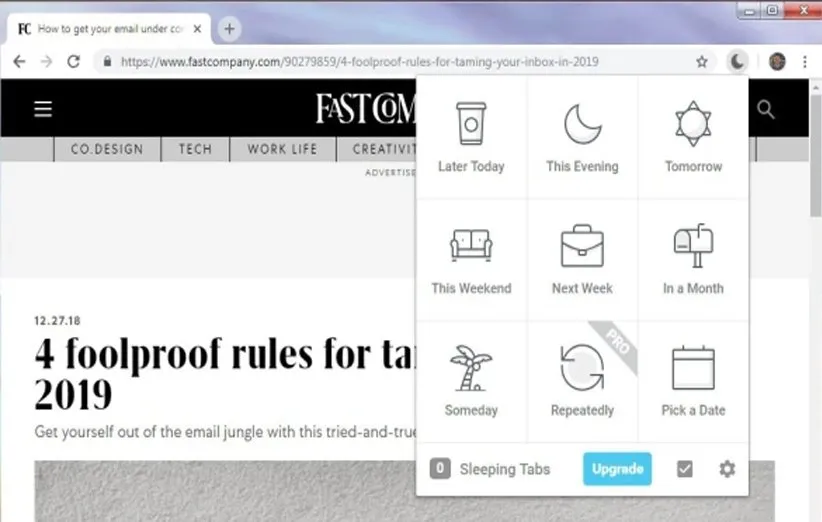Open a new browser tab
This screenshot has height=522, width=822.
coord(229,28)
